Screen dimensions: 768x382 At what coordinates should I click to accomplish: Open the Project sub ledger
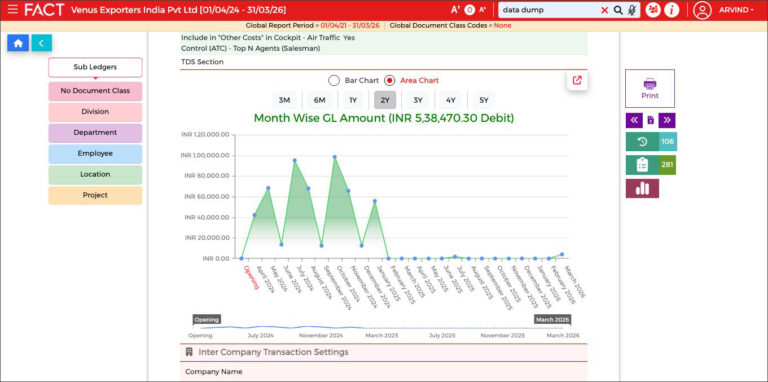(x=95, y=195)
